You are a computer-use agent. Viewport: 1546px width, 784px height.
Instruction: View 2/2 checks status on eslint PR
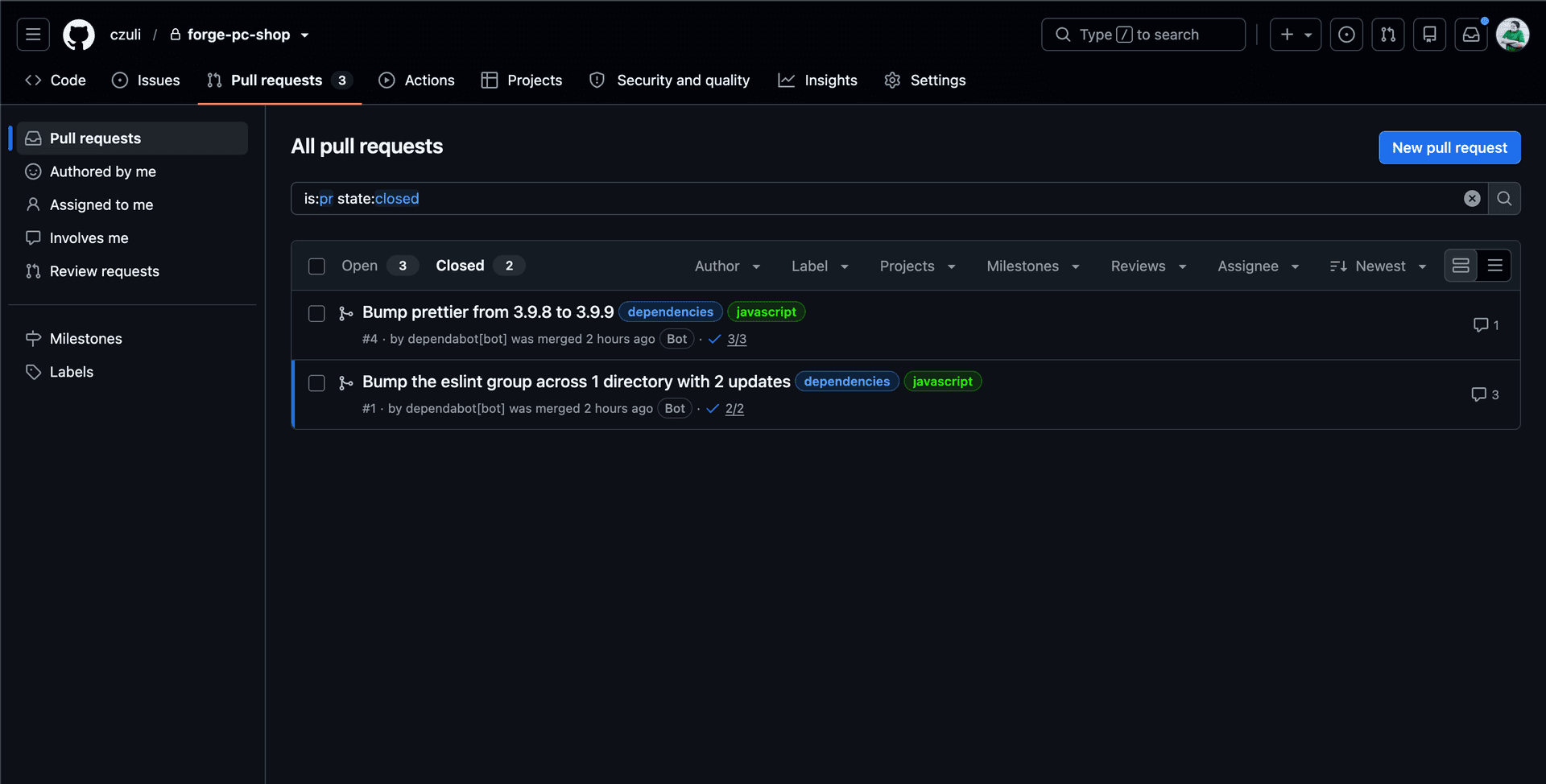(x=734, y=408)
